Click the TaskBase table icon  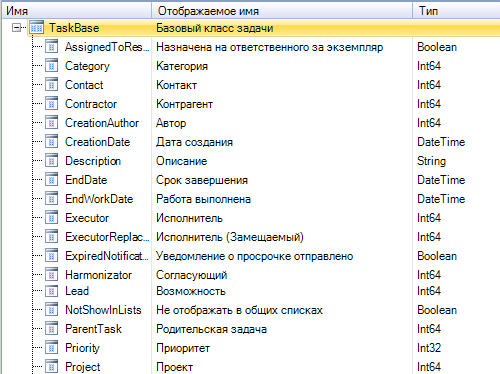pyautogui.click(x=36, y=28)
